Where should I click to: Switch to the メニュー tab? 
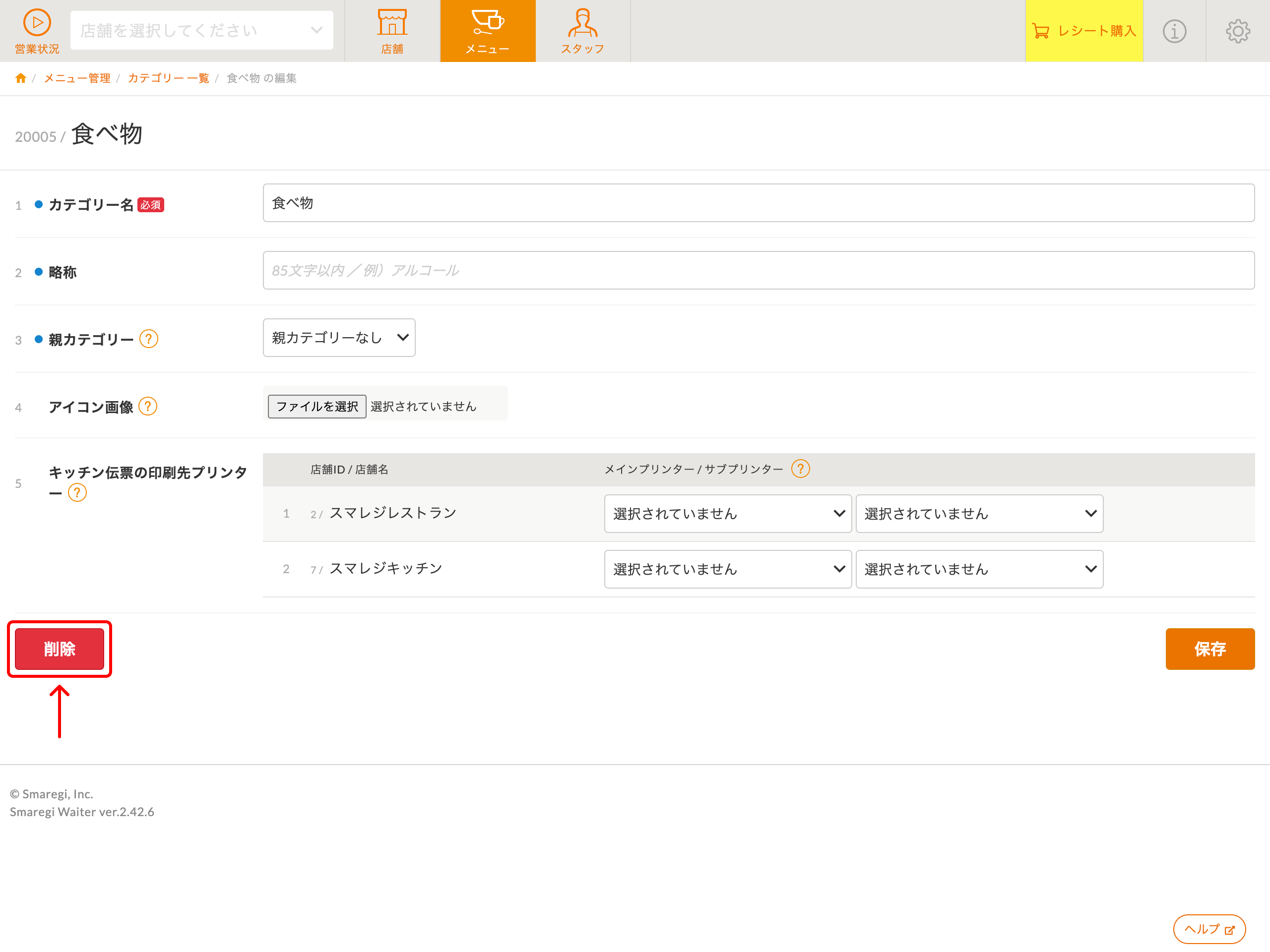488,31
